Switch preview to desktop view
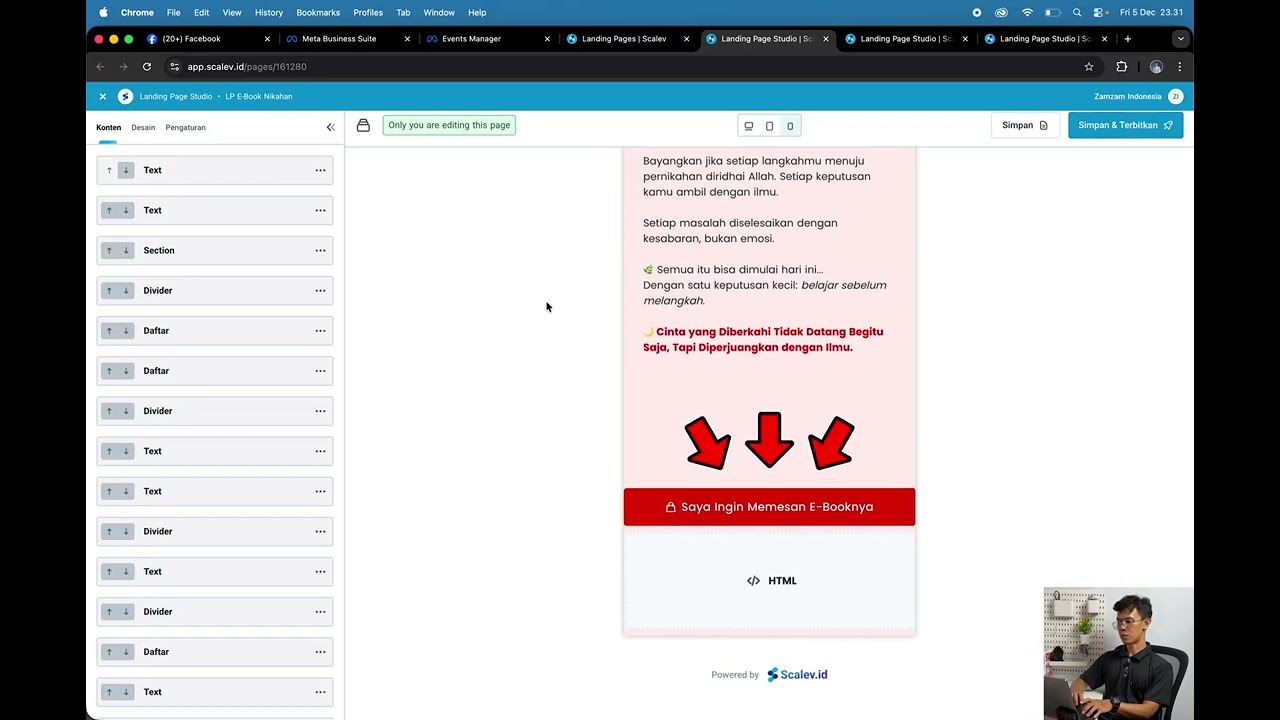Screen dimensions: 1280x720 [748, 126]
